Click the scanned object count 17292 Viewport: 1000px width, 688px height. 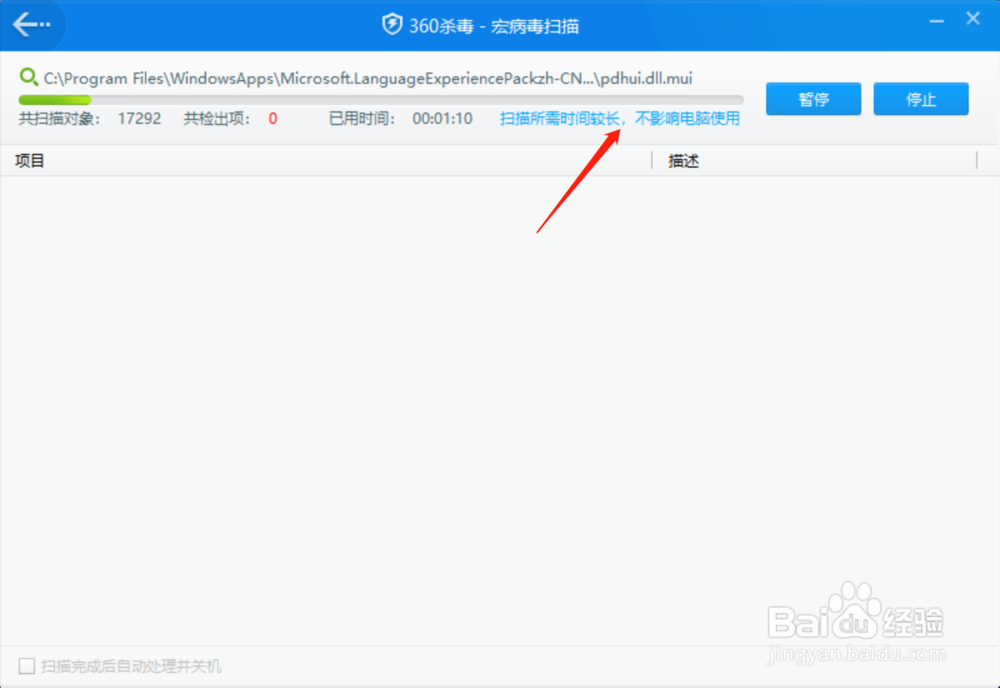click(139, 119)
